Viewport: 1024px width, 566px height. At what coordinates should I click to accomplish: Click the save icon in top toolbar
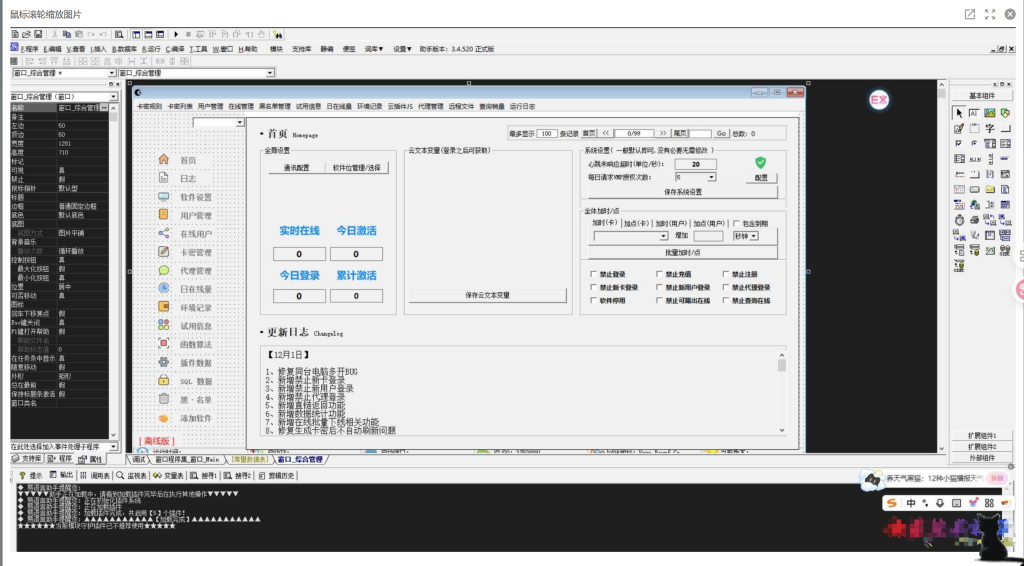coord(39,35)
